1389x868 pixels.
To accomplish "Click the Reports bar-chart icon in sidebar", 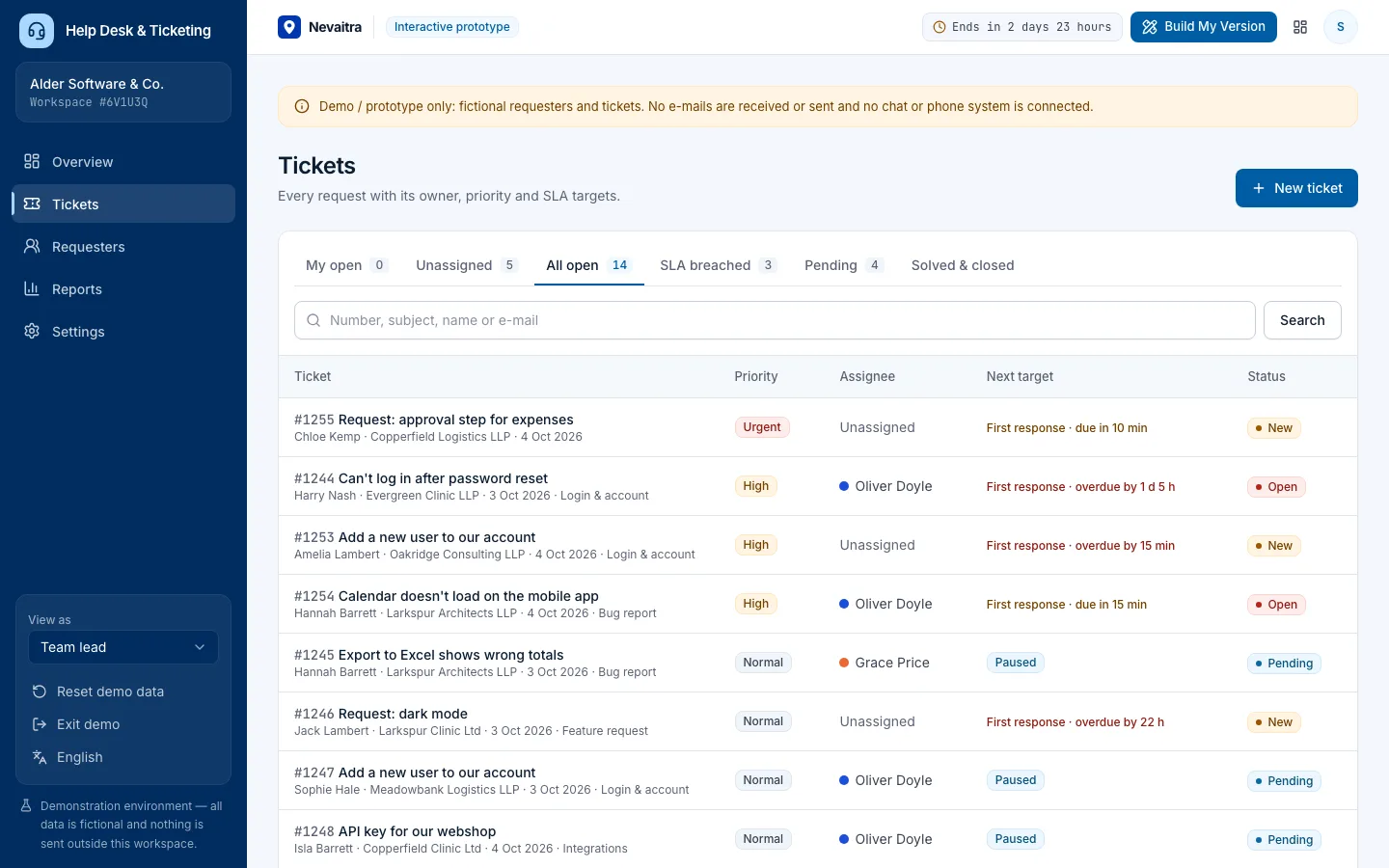I will pos(32,288).
